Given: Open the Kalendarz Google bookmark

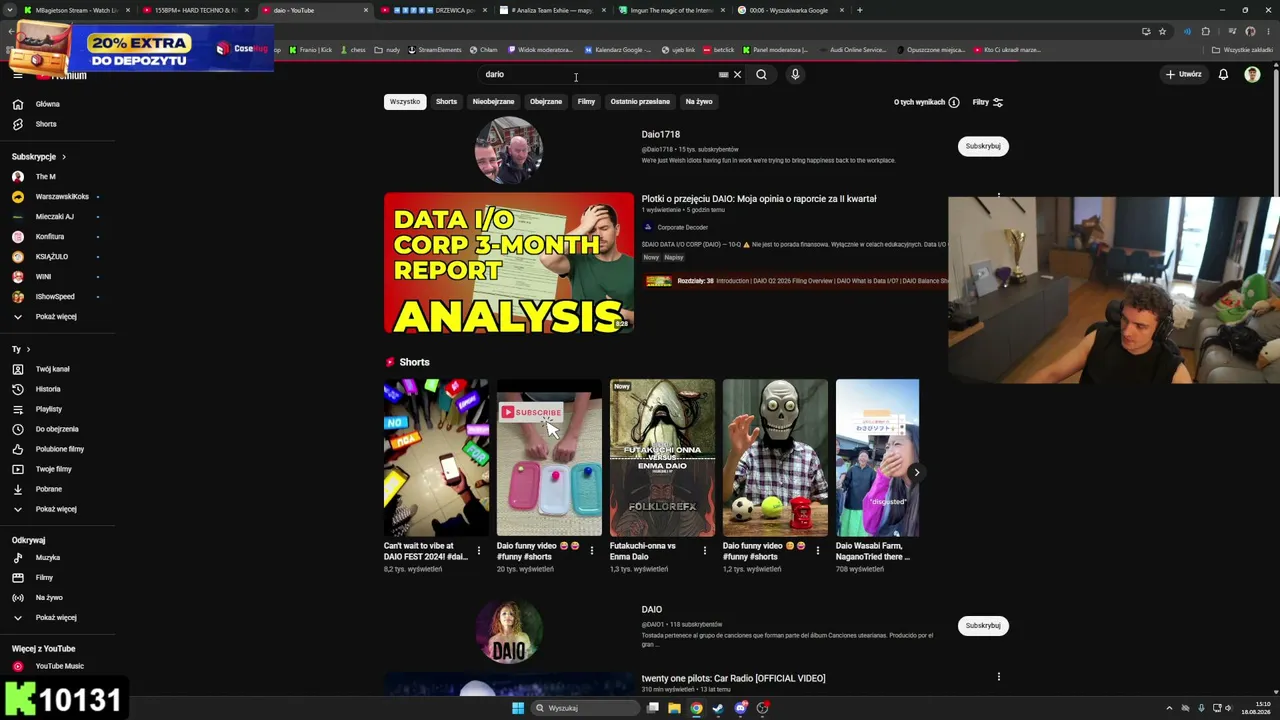Looking at the screenshot, I should [x=617, y=50].
